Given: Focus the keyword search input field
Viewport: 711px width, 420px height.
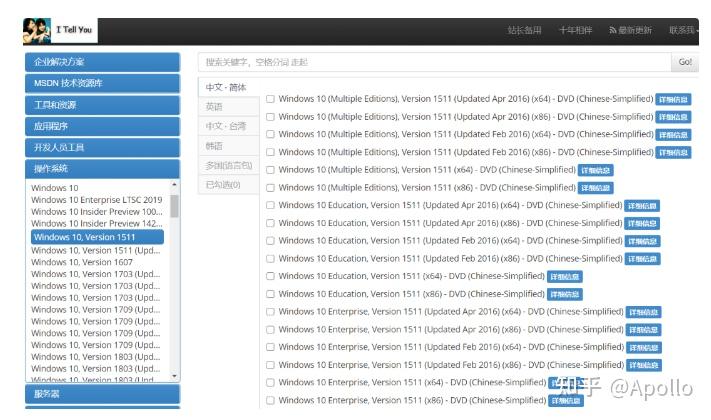Looking at the screenshot, I should pos(433,62).
